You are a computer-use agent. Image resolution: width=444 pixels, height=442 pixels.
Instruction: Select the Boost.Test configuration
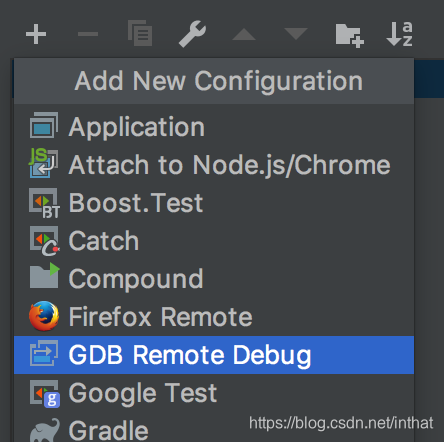214,203
